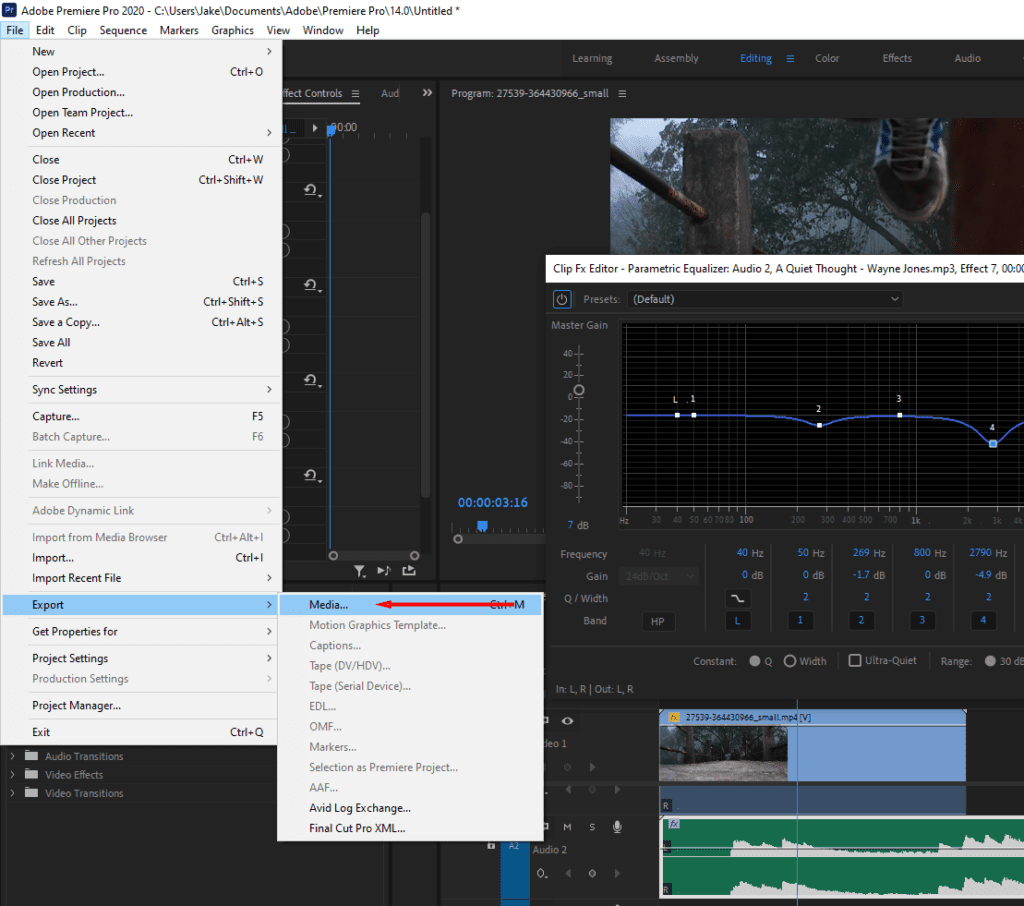
Task: Click Save As... in File menu
Action: coord(141,302)
